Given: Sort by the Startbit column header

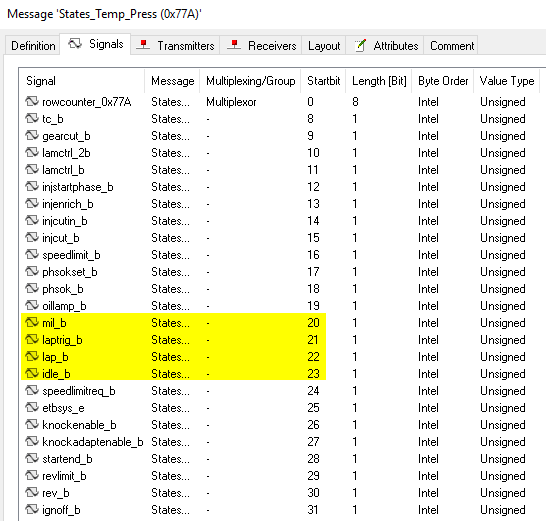Looking at the screenshot, I should [323, 81].
